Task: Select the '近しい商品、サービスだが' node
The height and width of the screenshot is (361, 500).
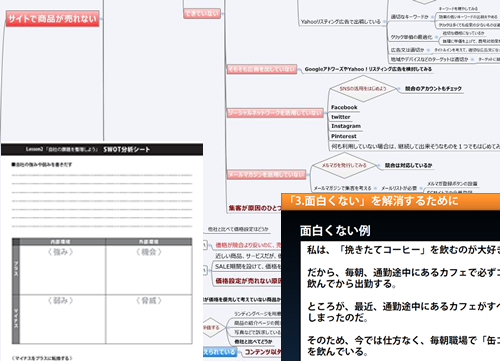Action: tap(248, 256)
